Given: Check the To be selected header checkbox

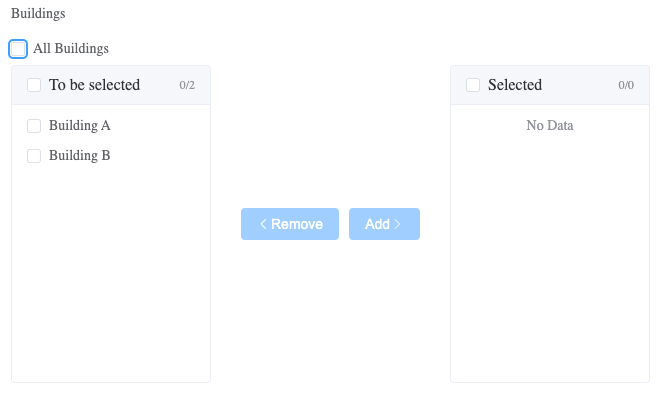Looking at the screenshot, I should click(x=34, y=85).
